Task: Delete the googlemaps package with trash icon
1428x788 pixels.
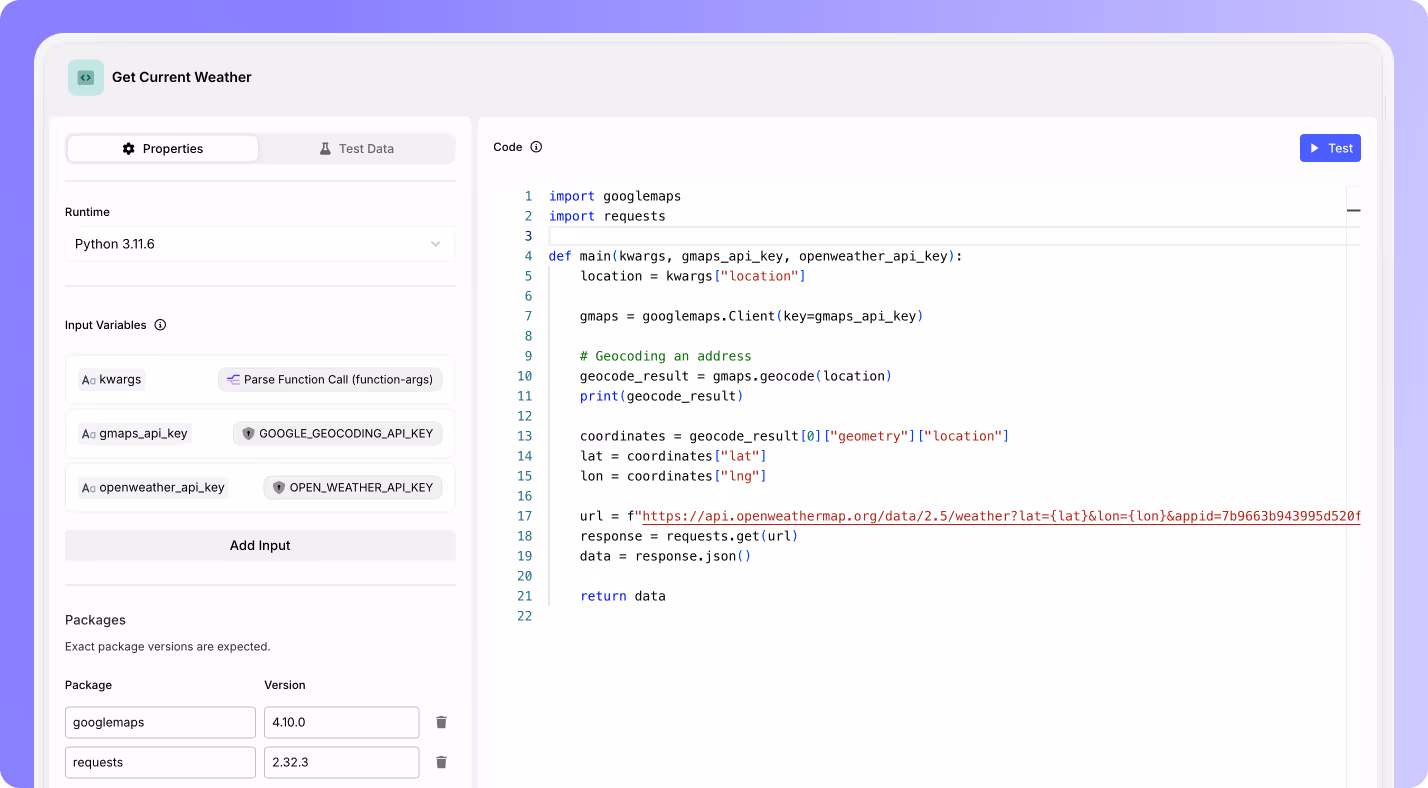Action: [441, 722]
